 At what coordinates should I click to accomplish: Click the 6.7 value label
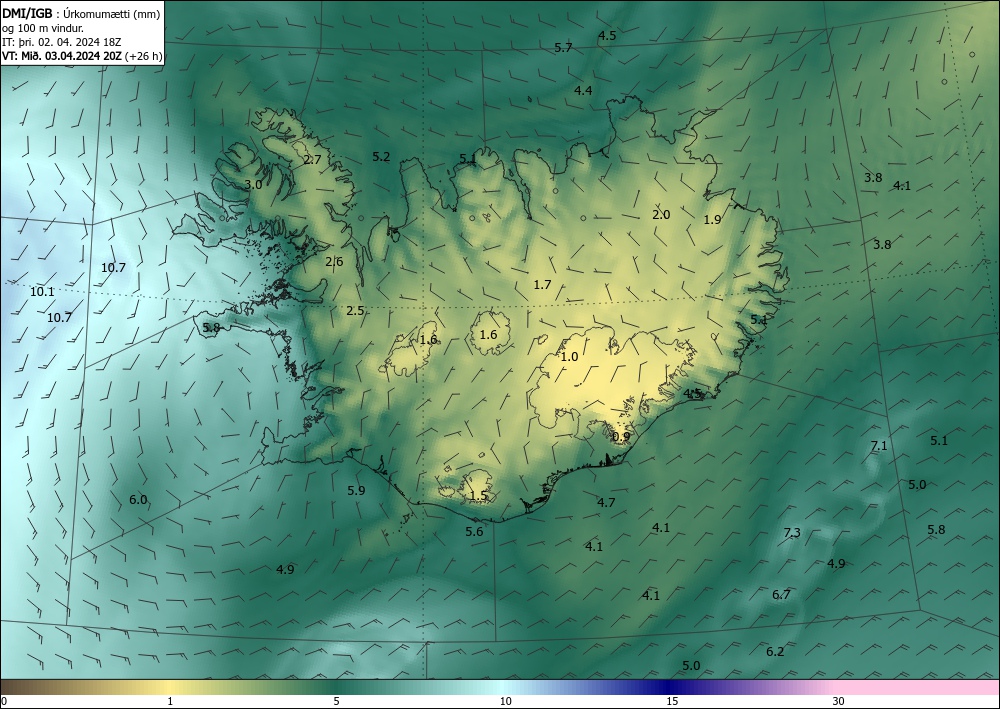point(781,594)
